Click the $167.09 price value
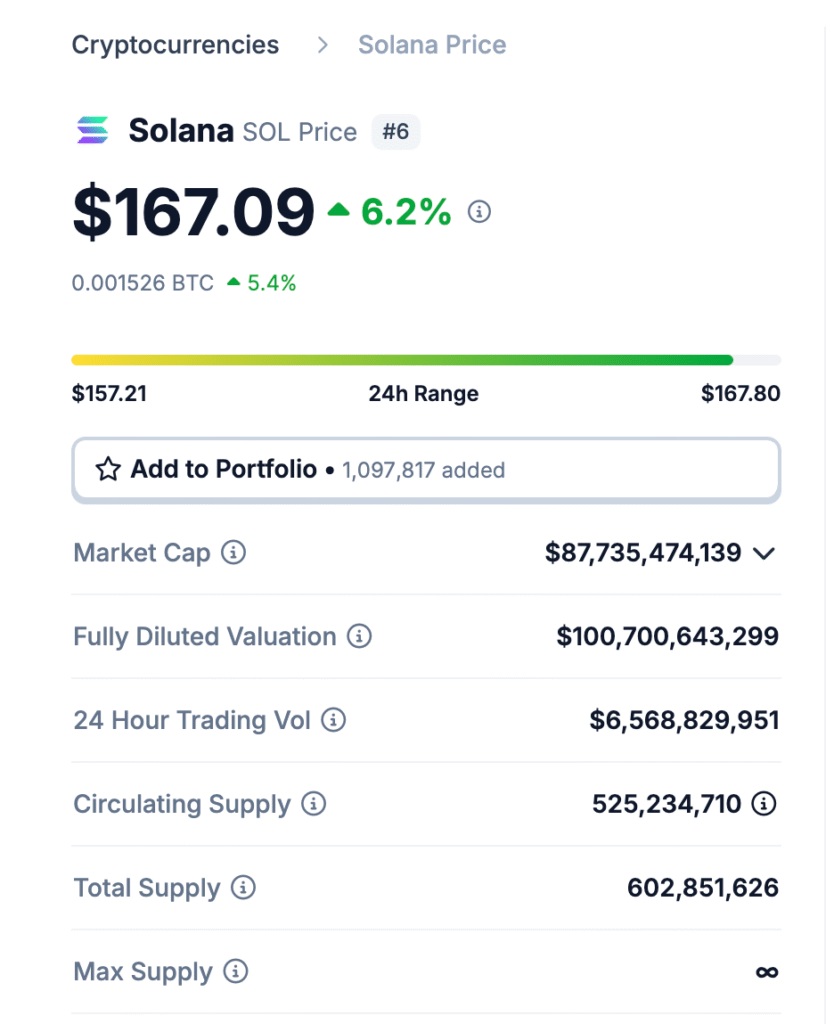834x1024 pixels. (194, 212)
